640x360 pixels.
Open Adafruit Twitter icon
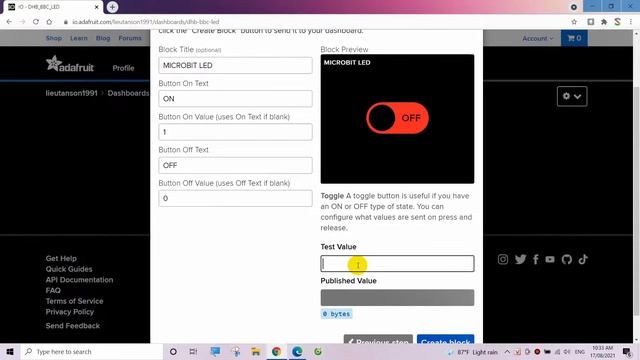pos(520,259)
